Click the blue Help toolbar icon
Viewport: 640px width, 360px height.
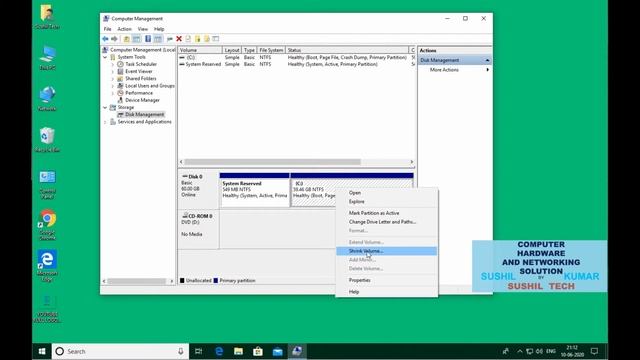coord(148,39)
